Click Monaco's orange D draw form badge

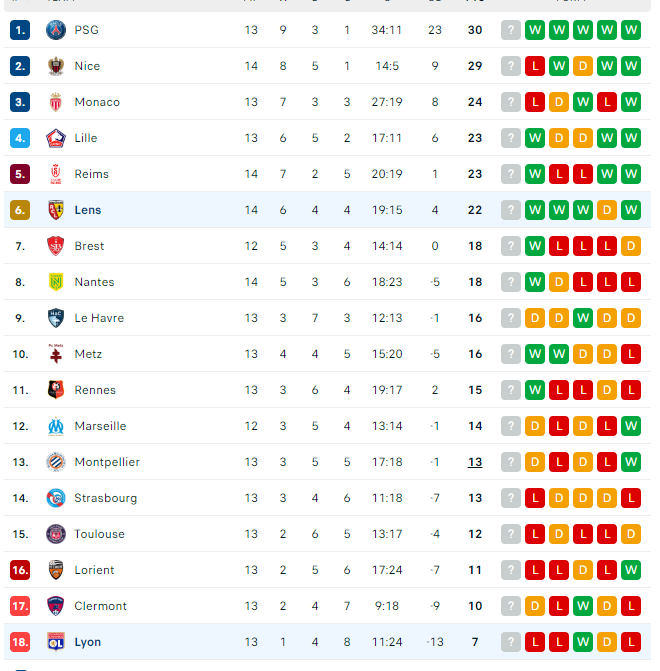coord(559,102)
